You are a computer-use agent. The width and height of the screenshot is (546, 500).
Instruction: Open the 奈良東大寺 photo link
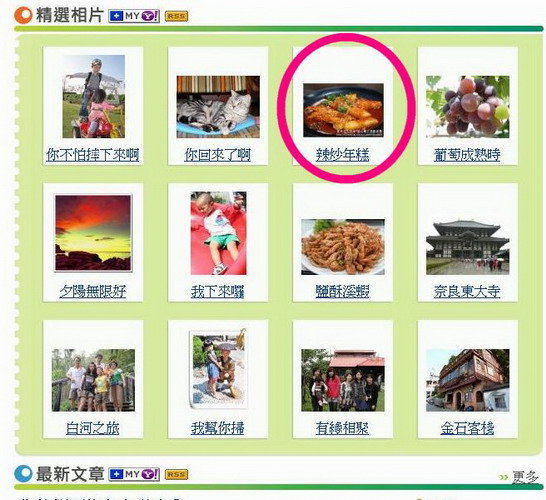pyautogui.click(x=467, y=291)
